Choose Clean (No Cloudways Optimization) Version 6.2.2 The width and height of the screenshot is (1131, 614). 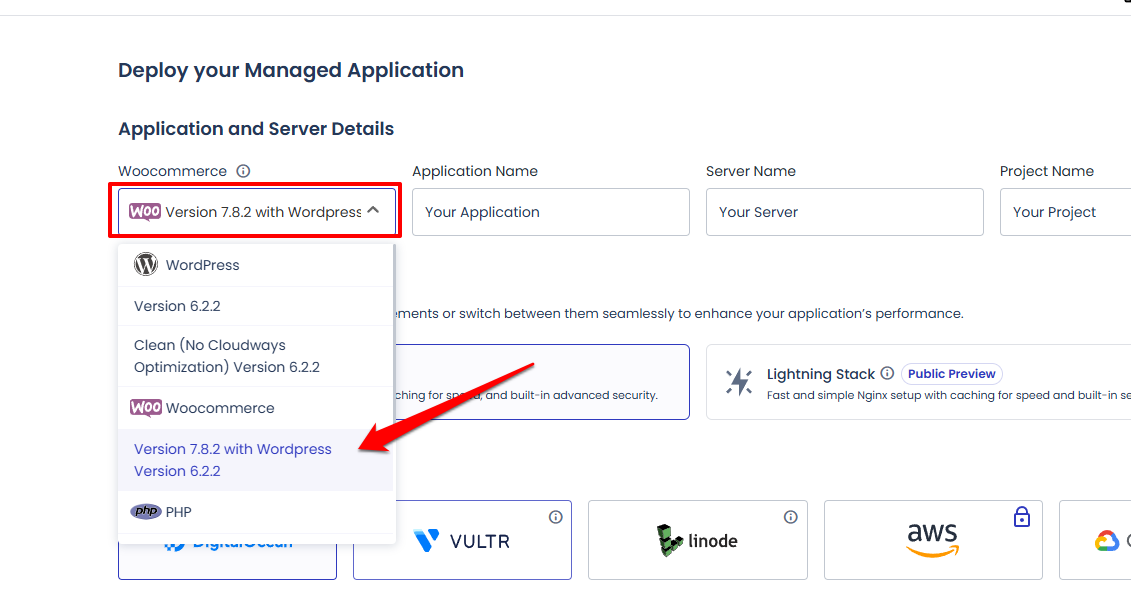pos(255,356)
